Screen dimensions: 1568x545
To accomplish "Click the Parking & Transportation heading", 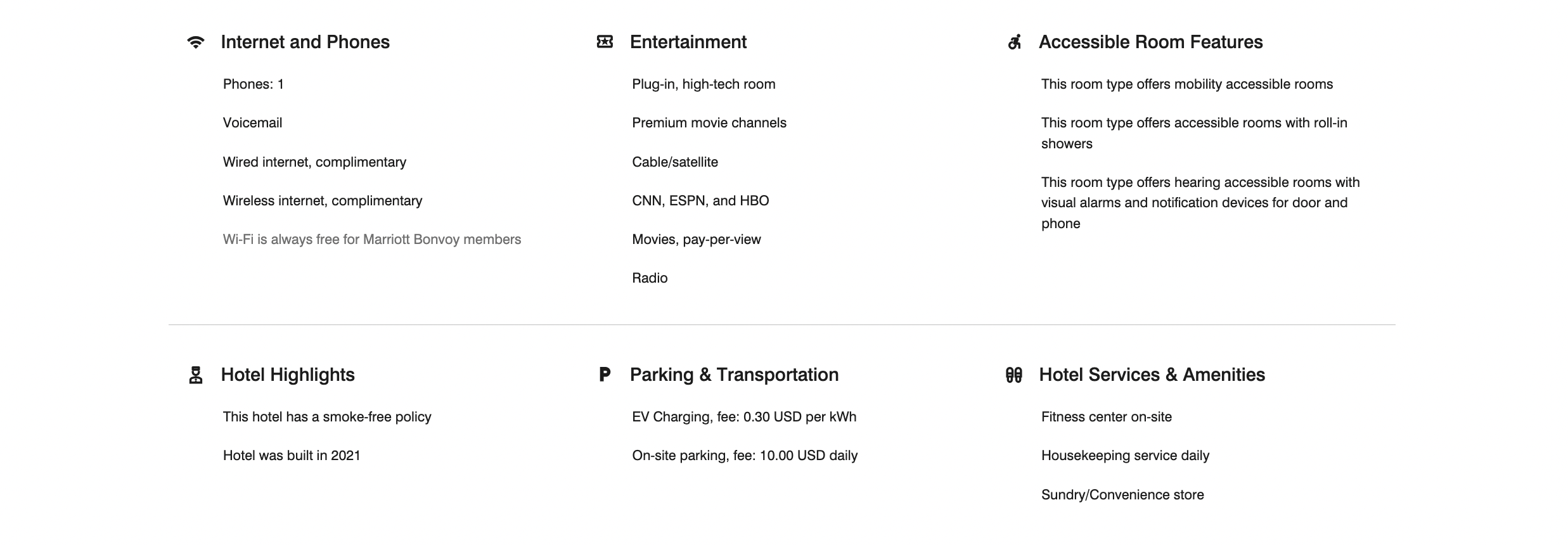I will pyautogui.click(x=734, y=375).
